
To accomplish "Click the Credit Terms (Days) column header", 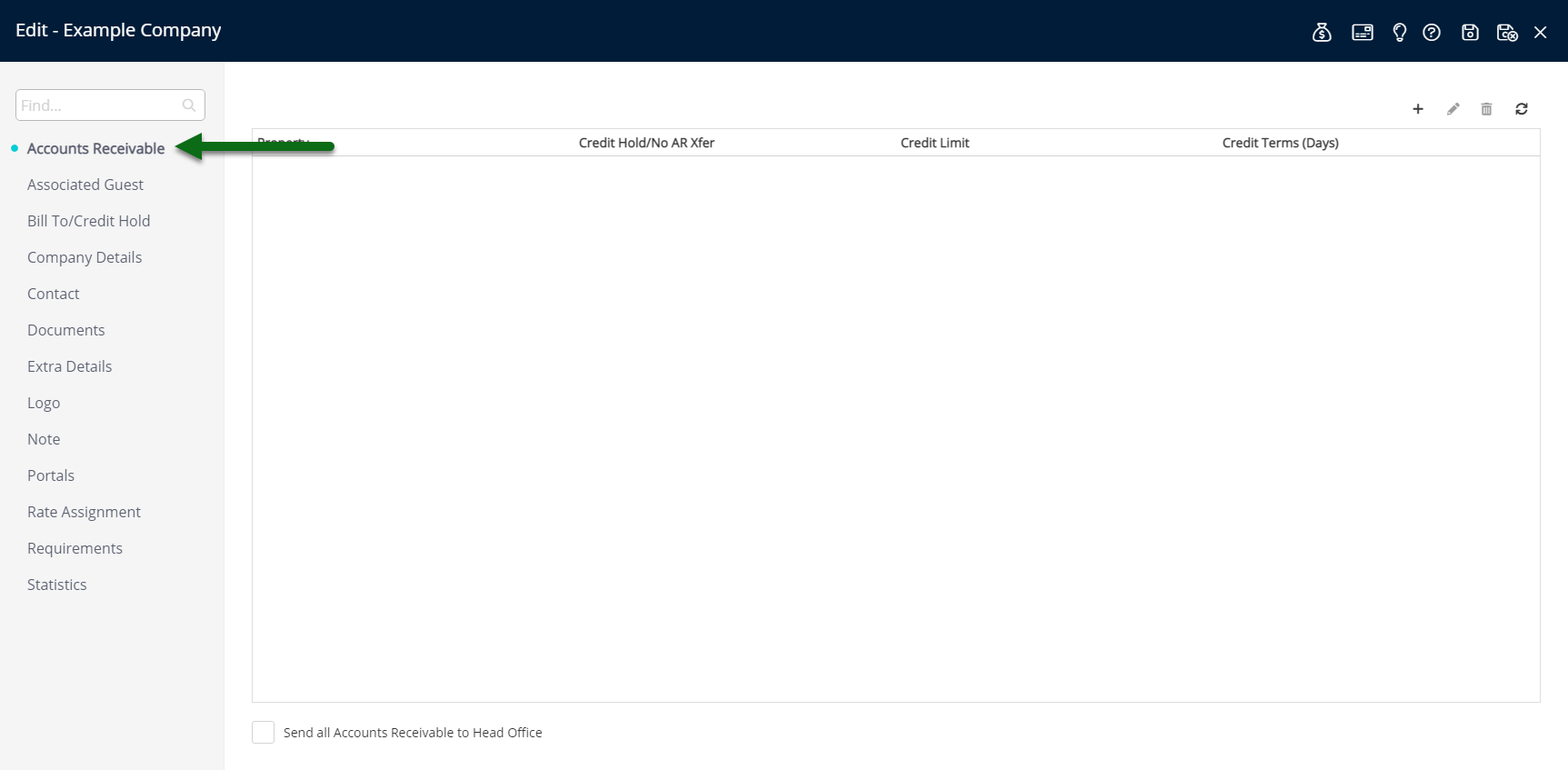I will point(1281,143).
